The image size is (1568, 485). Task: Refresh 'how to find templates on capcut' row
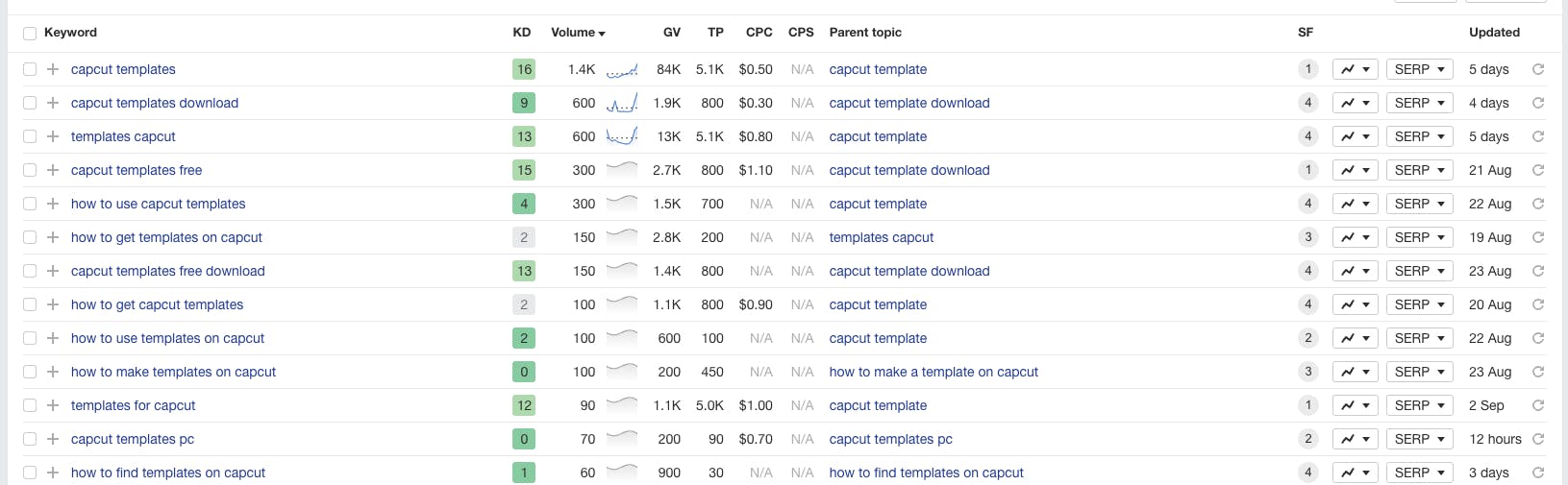[1538, 473]
